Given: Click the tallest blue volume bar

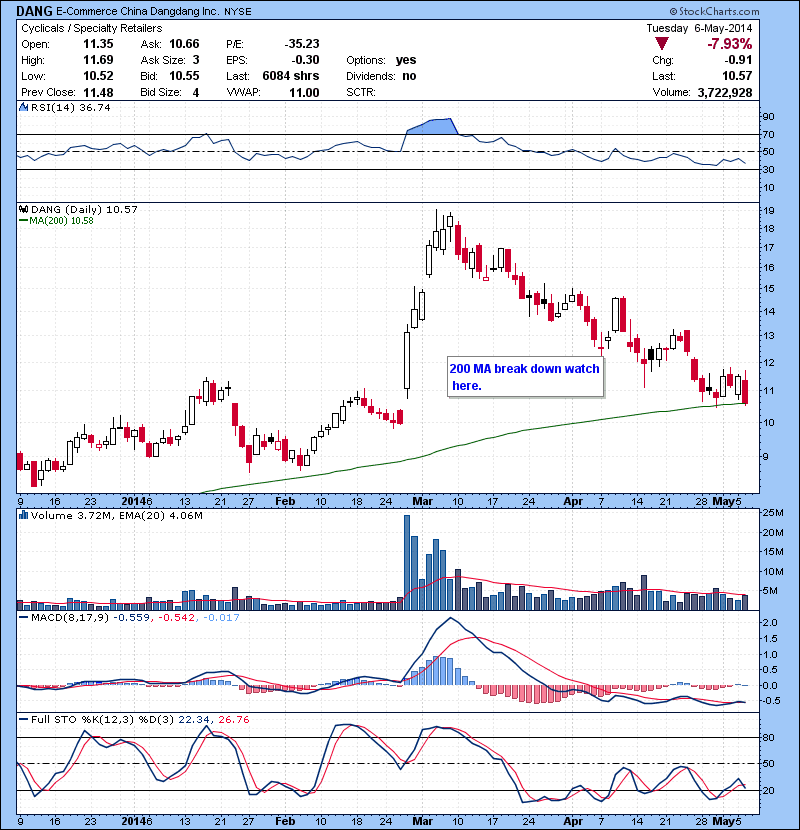Looking at the screenshot, I should tap(407, 563).
